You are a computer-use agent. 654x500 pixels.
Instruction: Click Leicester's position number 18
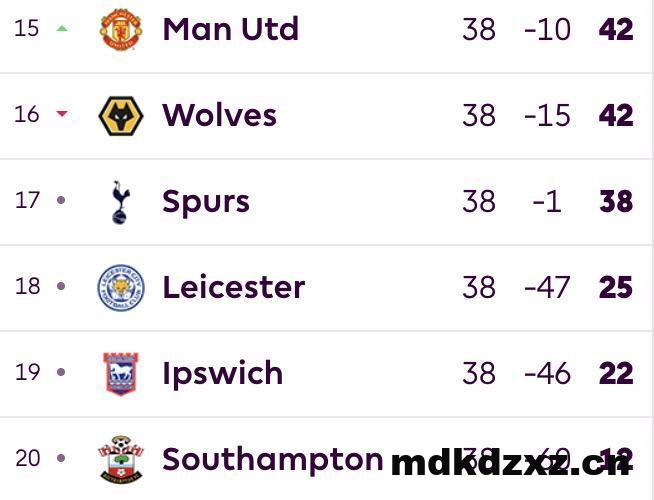(28, 287)
